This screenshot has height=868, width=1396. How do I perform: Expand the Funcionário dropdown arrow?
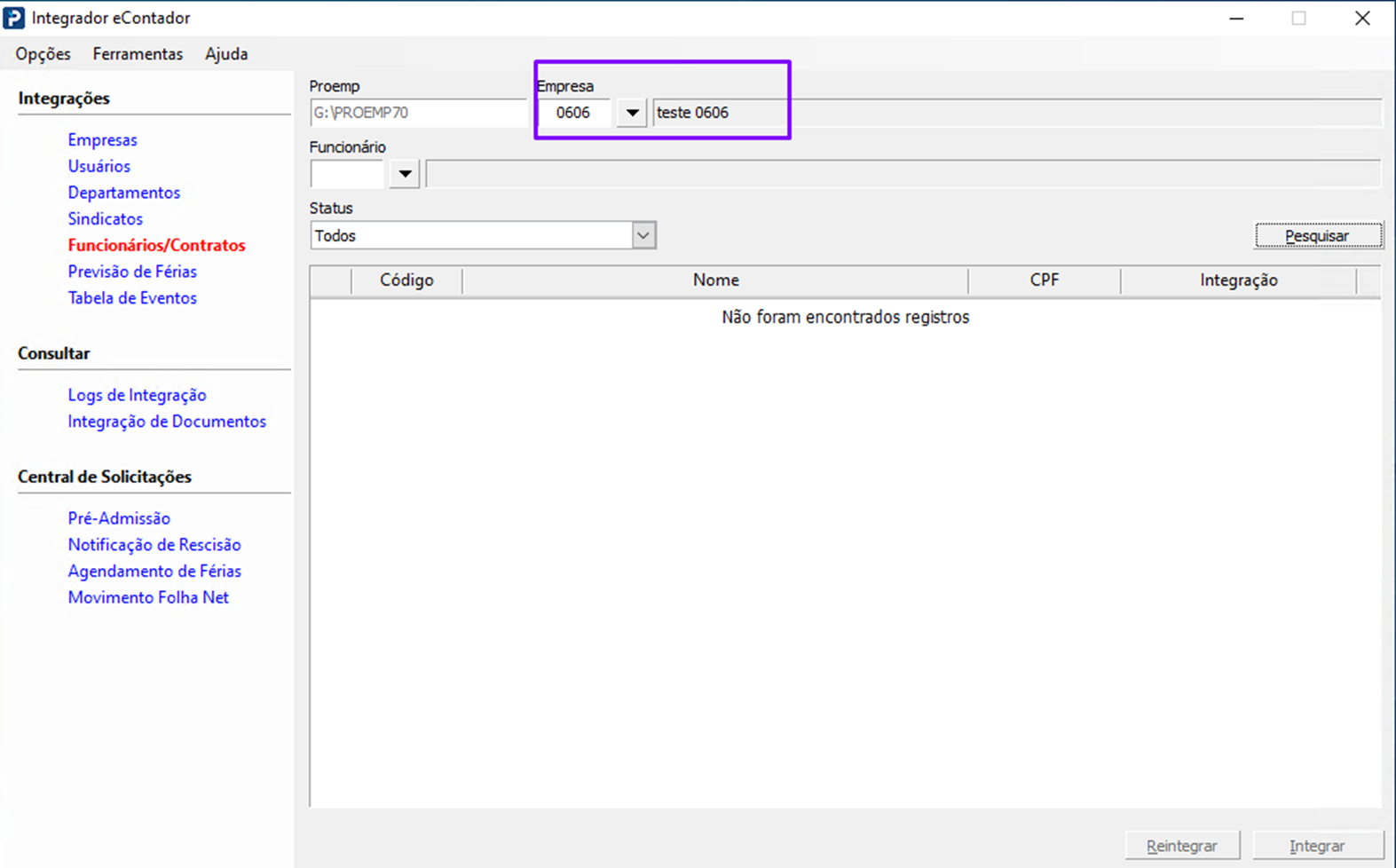(x=405, y=174)
